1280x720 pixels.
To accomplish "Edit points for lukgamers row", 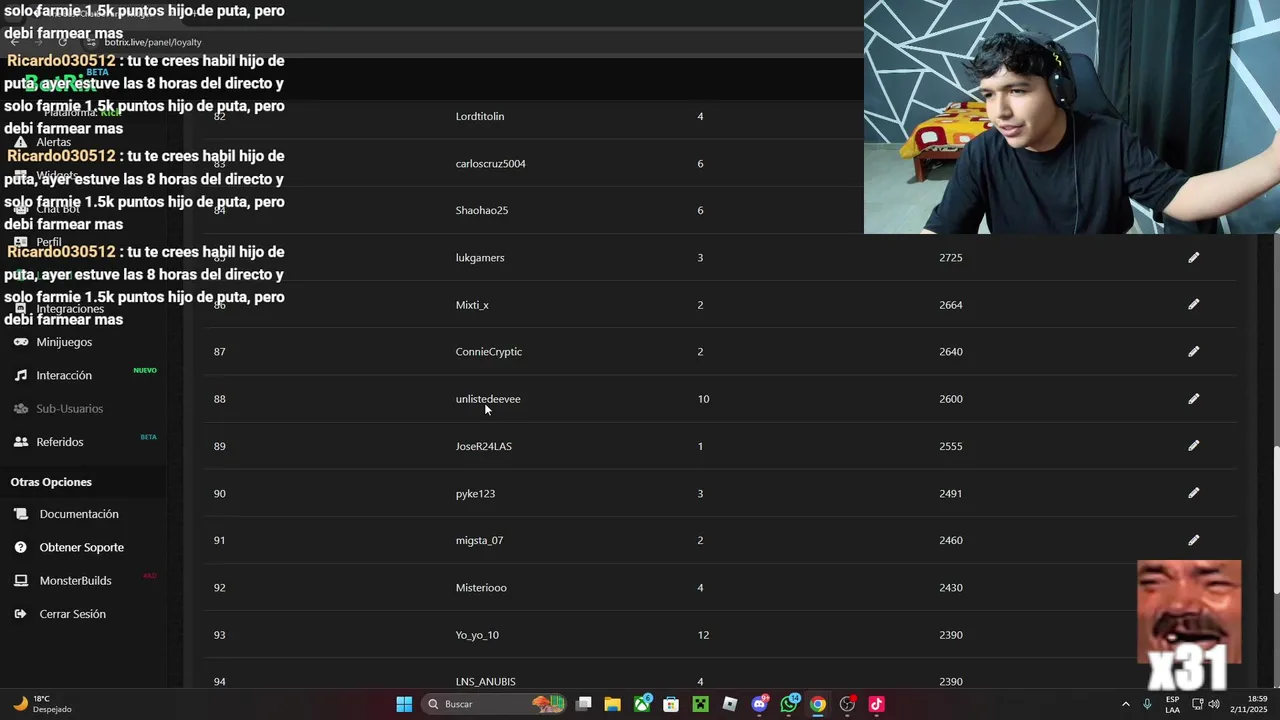I will click(x=1193, y=258).
